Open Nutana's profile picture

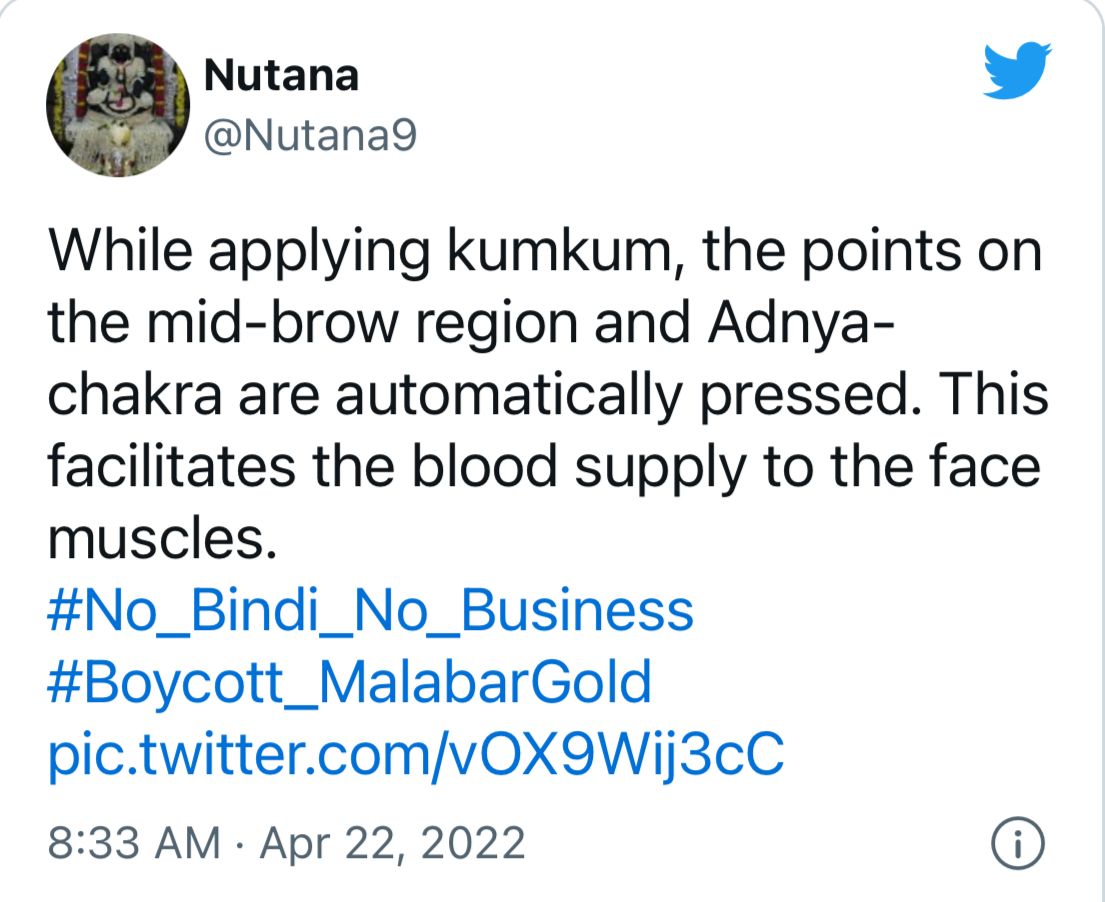click(x=118, y=105)
